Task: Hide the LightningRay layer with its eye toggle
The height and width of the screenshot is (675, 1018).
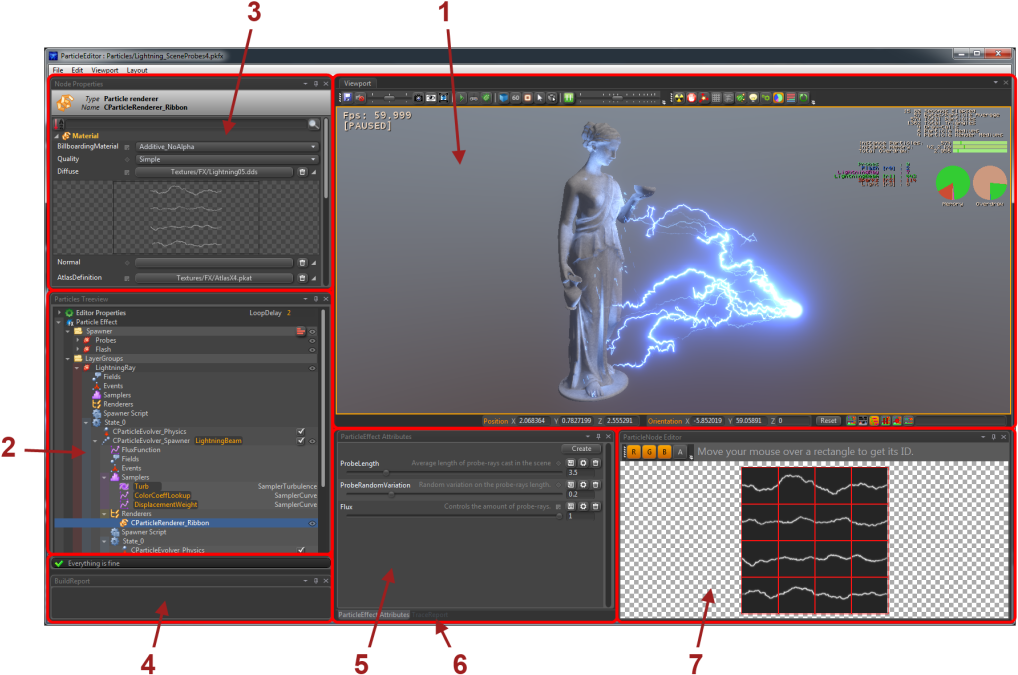Action: click(x=311, y=366)
